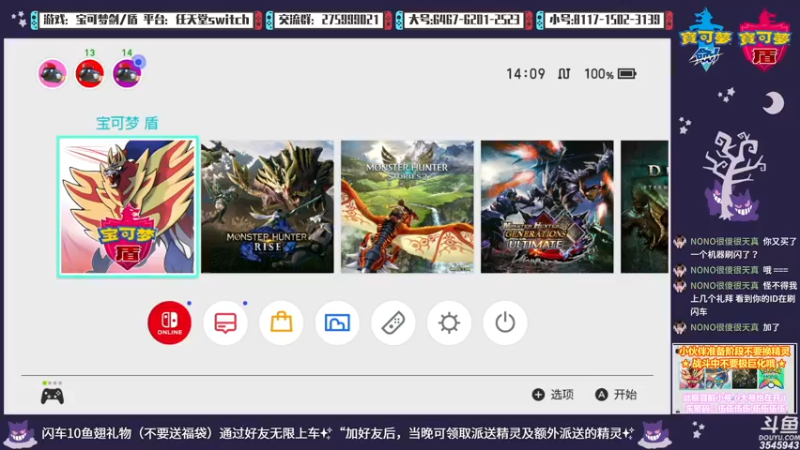Open the Nintendo eShop bag icon
The image size is (800, 450).
click(281, 322)
